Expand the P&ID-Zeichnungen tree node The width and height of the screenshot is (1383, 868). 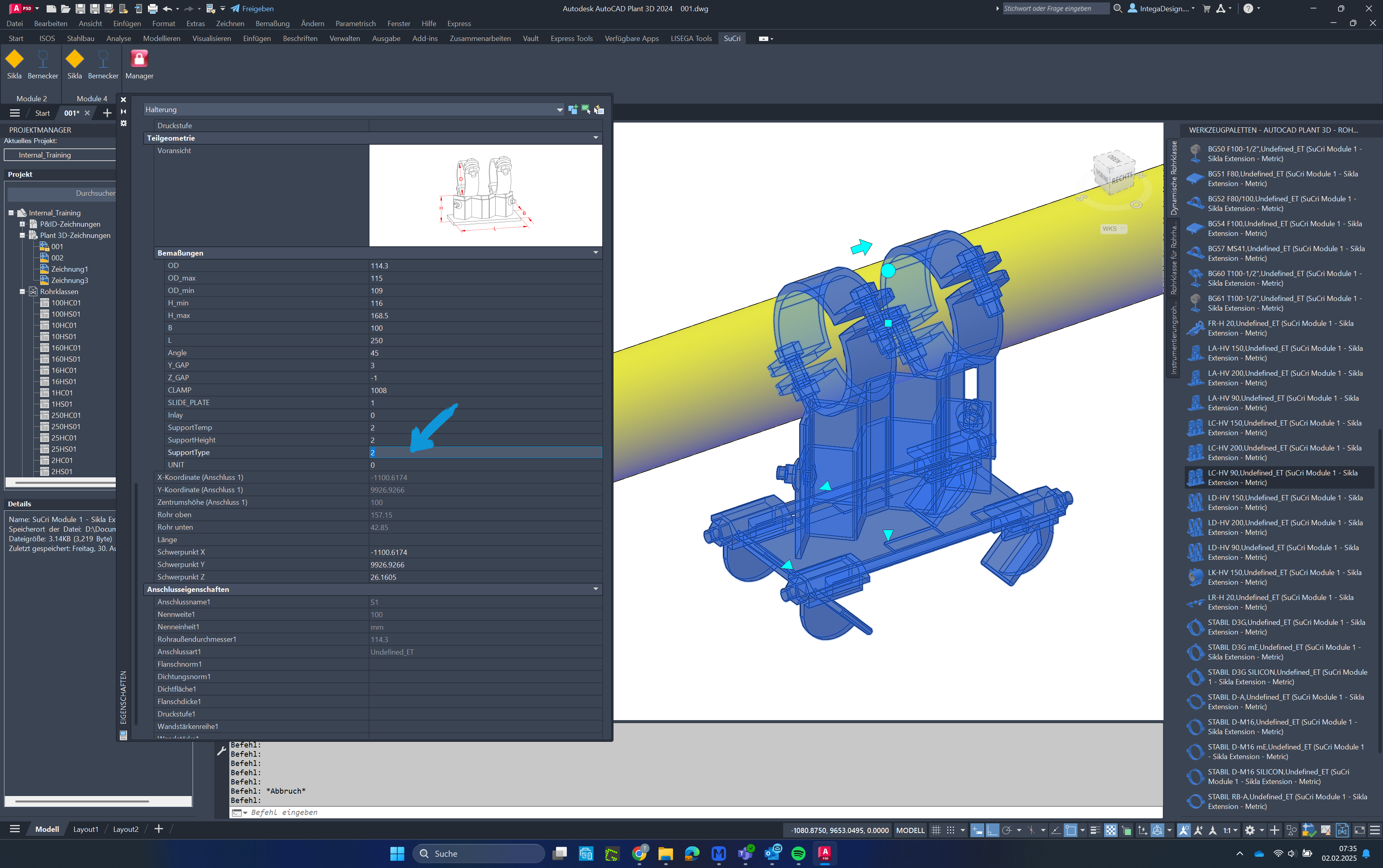click(x=23, y=224)
